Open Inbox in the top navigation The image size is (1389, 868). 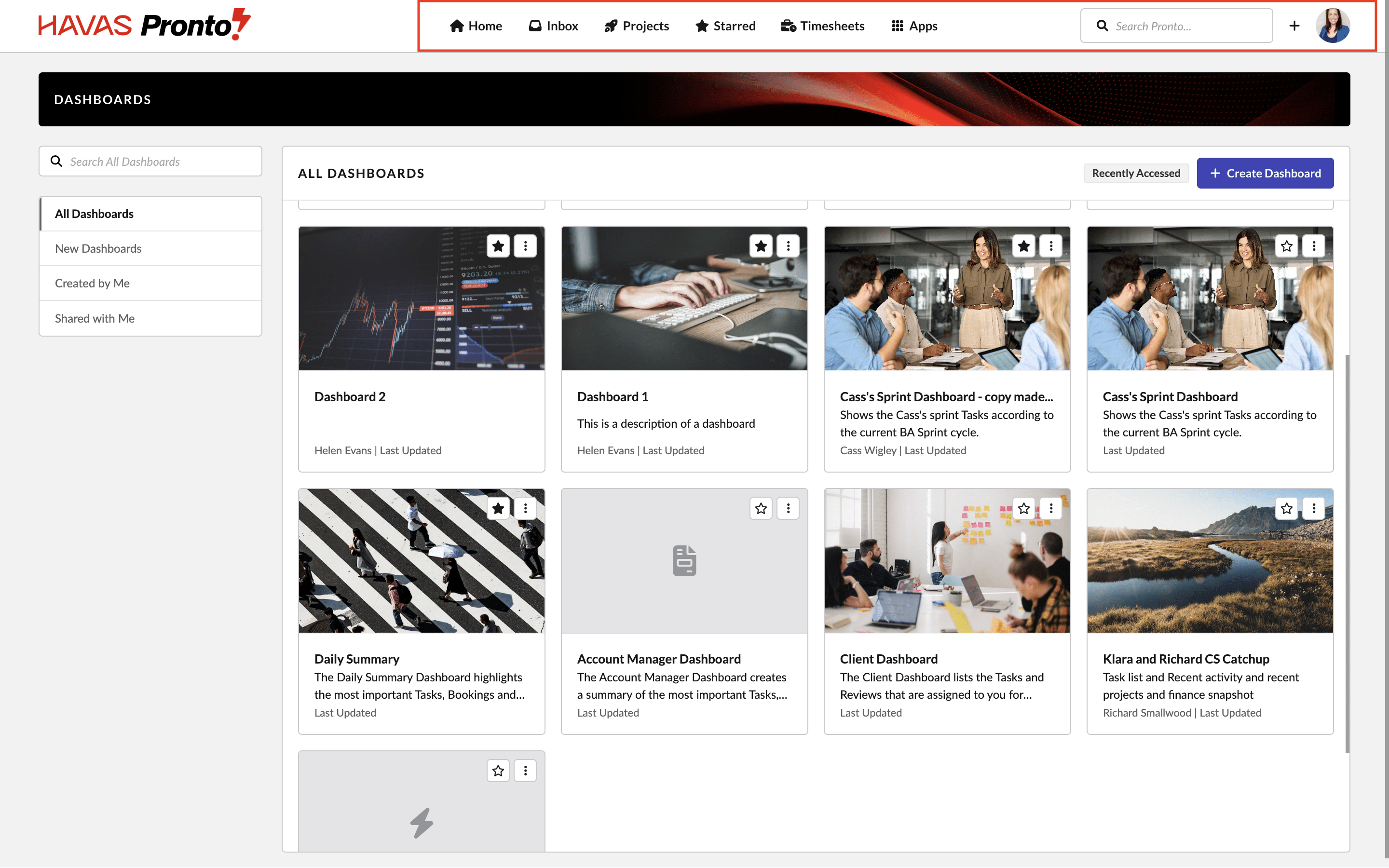[553, 26]
